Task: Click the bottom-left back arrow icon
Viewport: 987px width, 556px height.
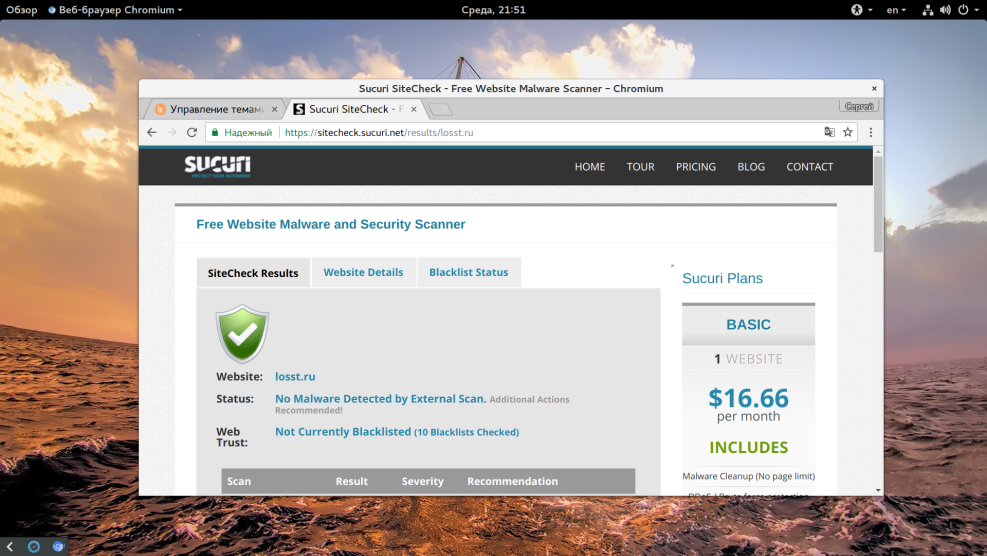Action: point(9,547)
